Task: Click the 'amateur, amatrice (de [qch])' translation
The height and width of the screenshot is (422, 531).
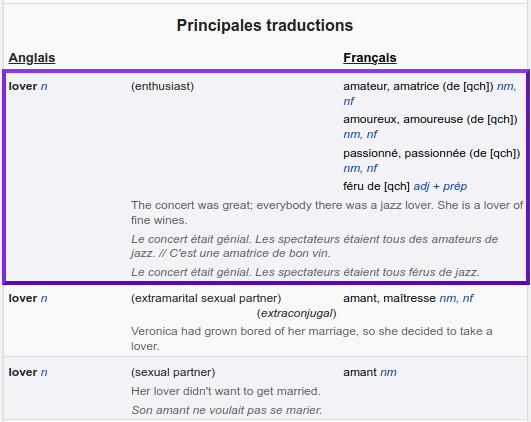Action: (x=418, y=86)
